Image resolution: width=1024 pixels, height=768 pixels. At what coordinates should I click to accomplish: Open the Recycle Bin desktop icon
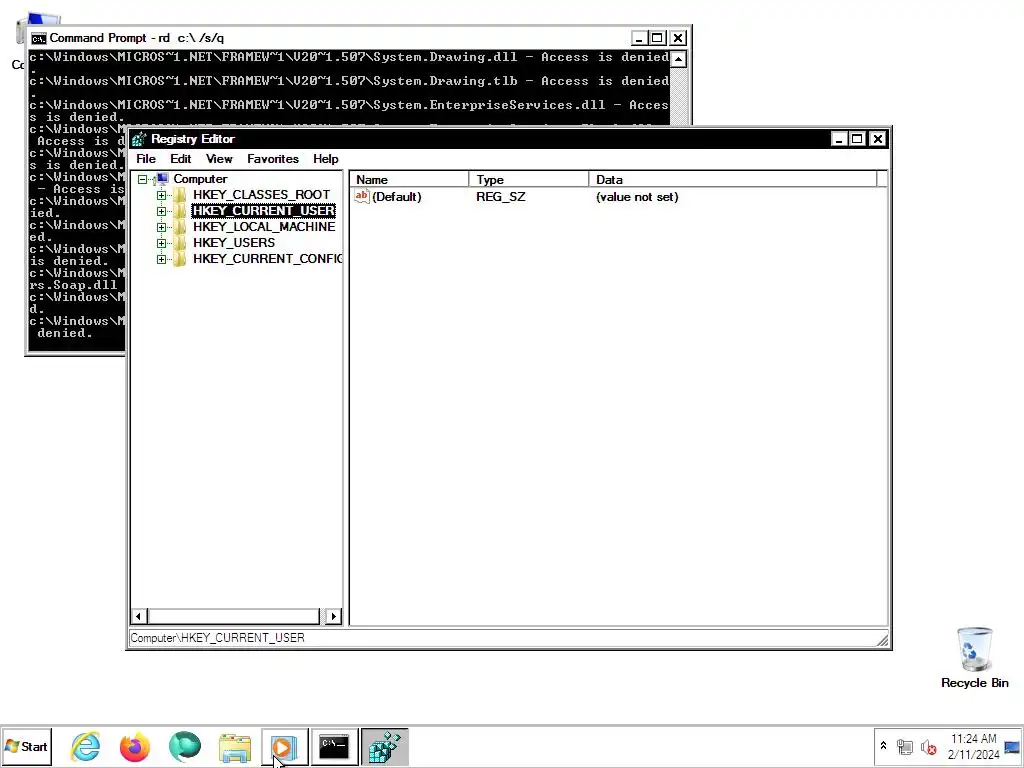click(x=974, y=658)
